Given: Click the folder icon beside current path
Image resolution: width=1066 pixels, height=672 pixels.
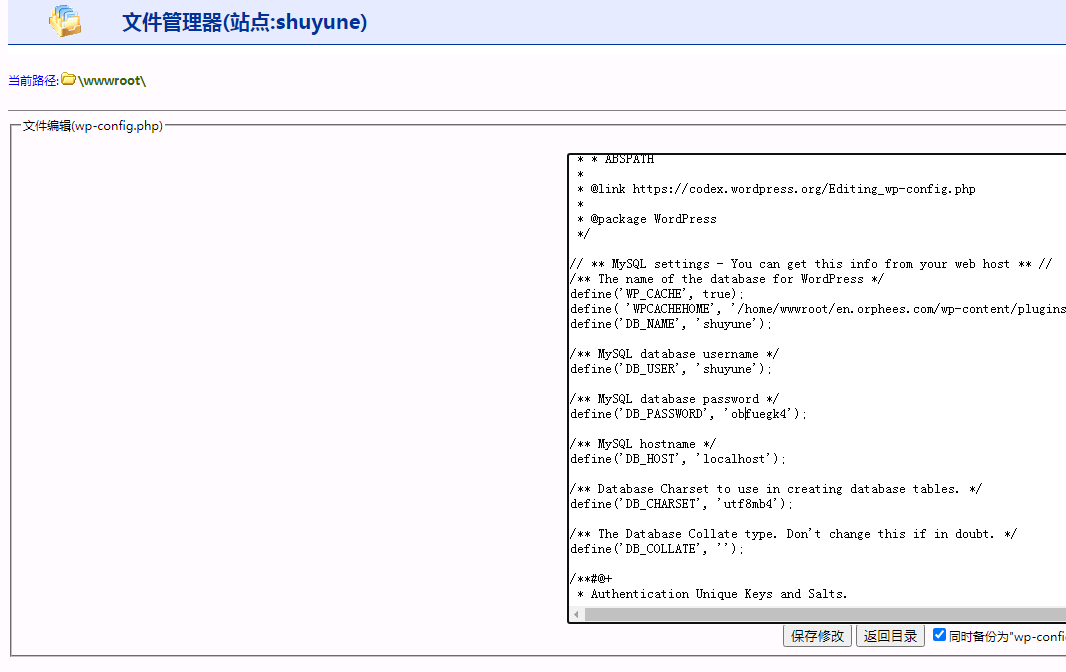Looking at the screenshot, I should (68, 80).
